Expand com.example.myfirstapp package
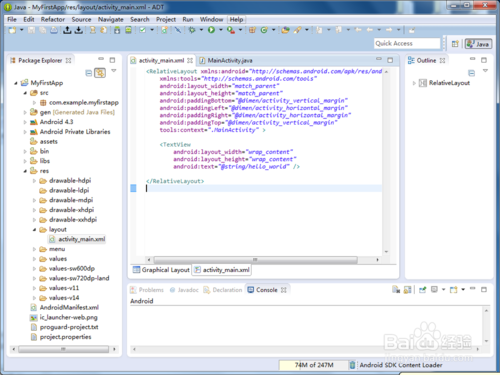Image resolution: width=500 pixels, height=375 pixels. pos(34,103)
